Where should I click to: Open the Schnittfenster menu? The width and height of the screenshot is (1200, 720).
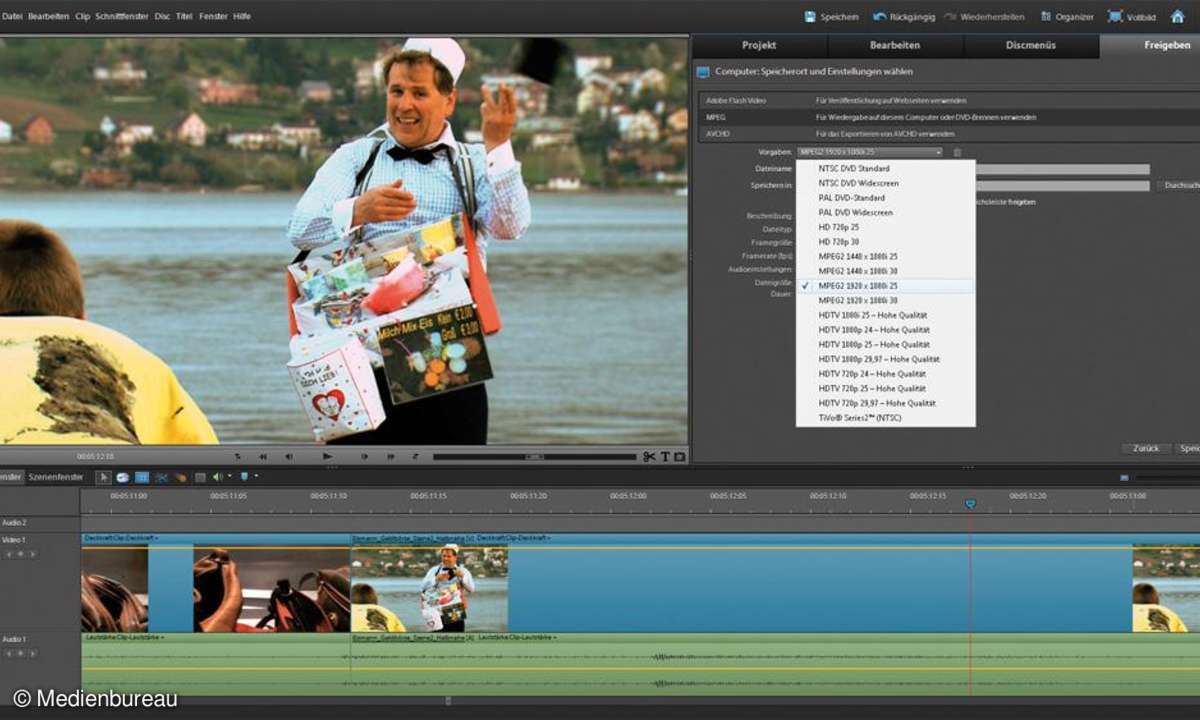tap(123, 17)
